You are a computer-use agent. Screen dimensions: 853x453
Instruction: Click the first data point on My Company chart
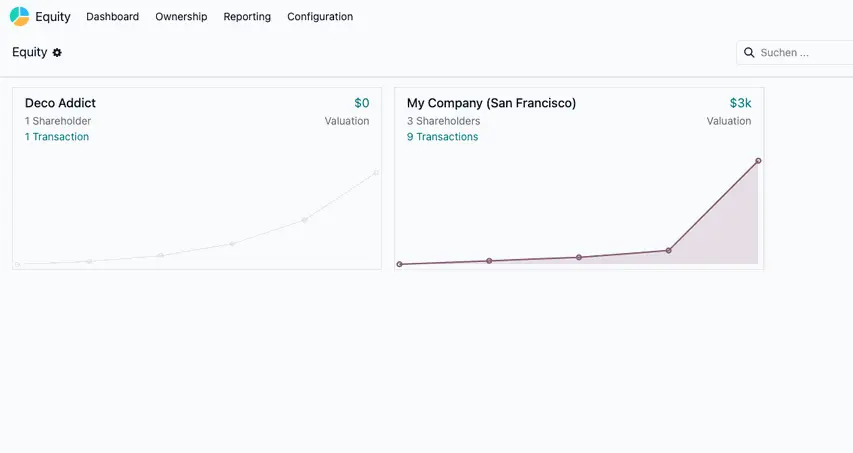tap(400, 264)
